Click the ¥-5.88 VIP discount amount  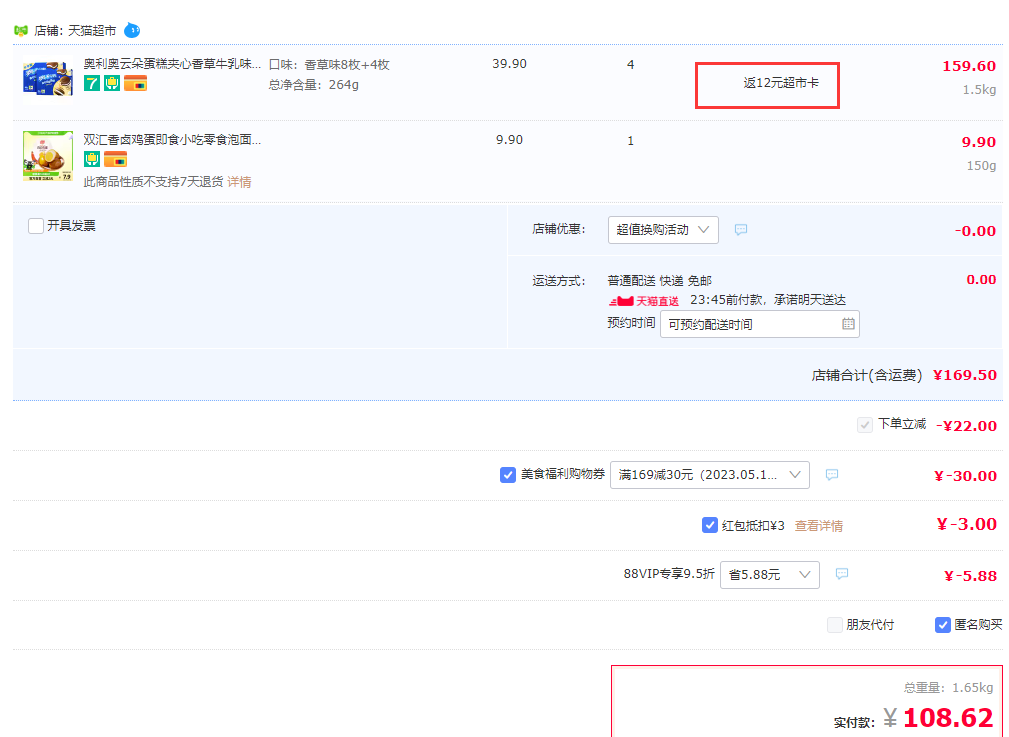pos(970,575)
